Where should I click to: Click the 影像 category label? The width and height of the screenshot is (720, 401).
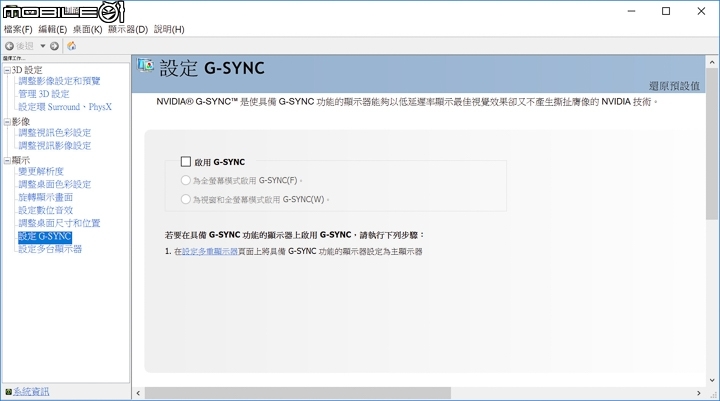pos(21,122)
